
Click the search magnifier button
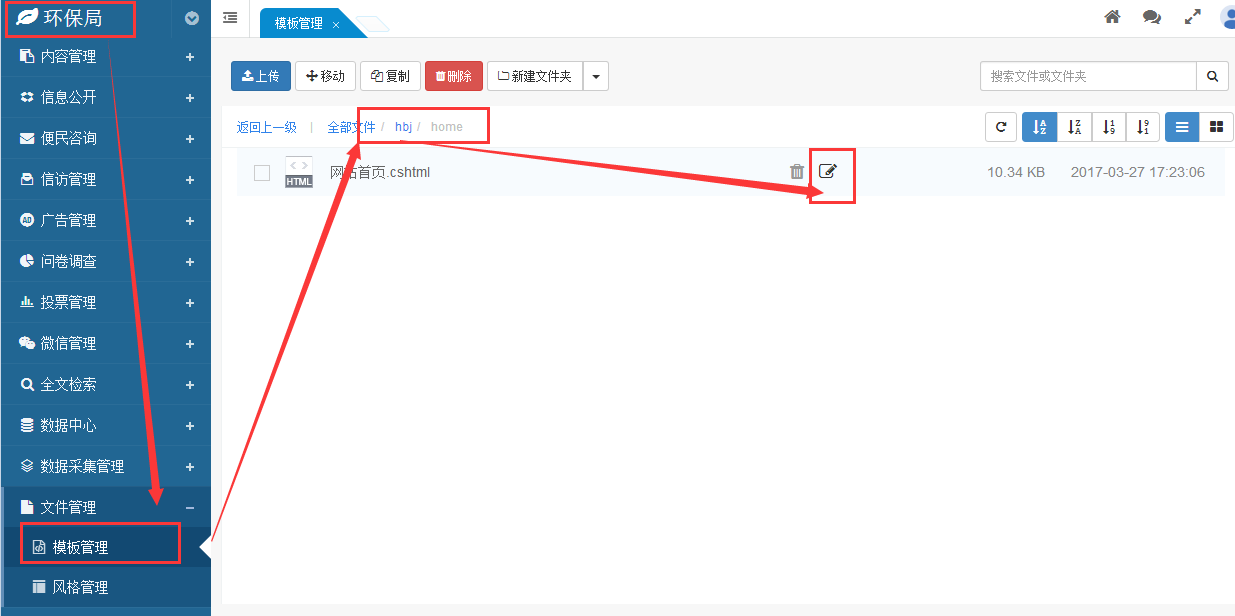tap(1212, 76)
